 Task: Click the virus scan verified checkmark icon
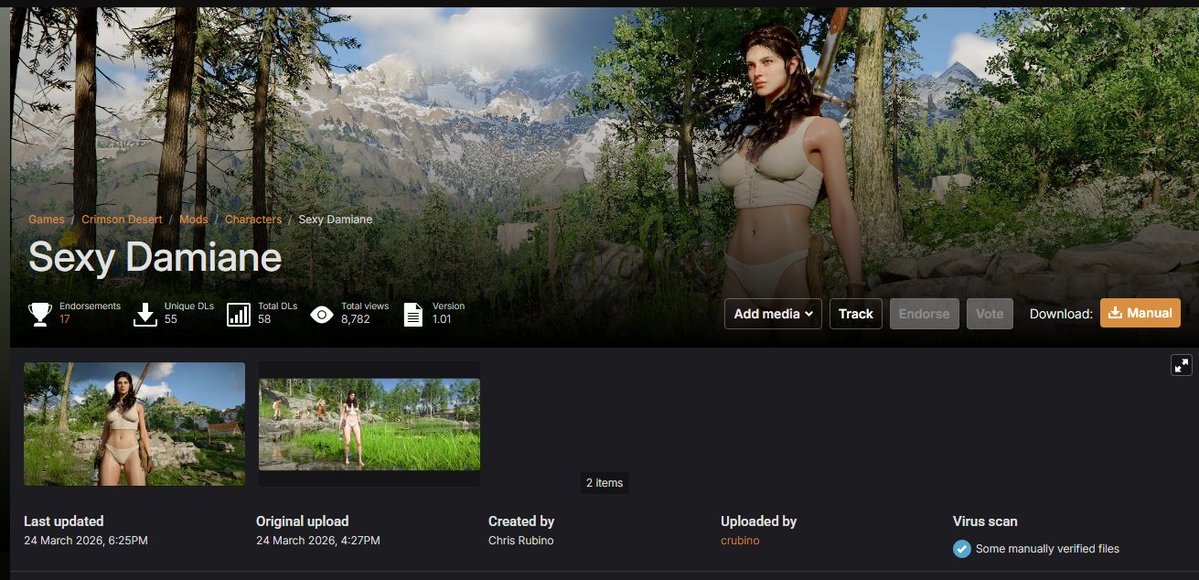tap(962, 549)
